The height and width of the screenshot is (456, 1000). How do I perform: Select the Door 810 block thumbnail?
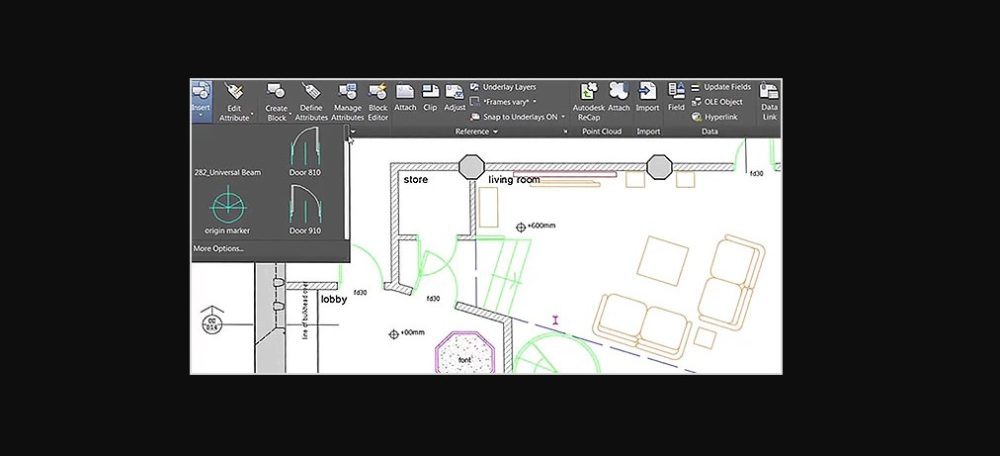(304, 153)
